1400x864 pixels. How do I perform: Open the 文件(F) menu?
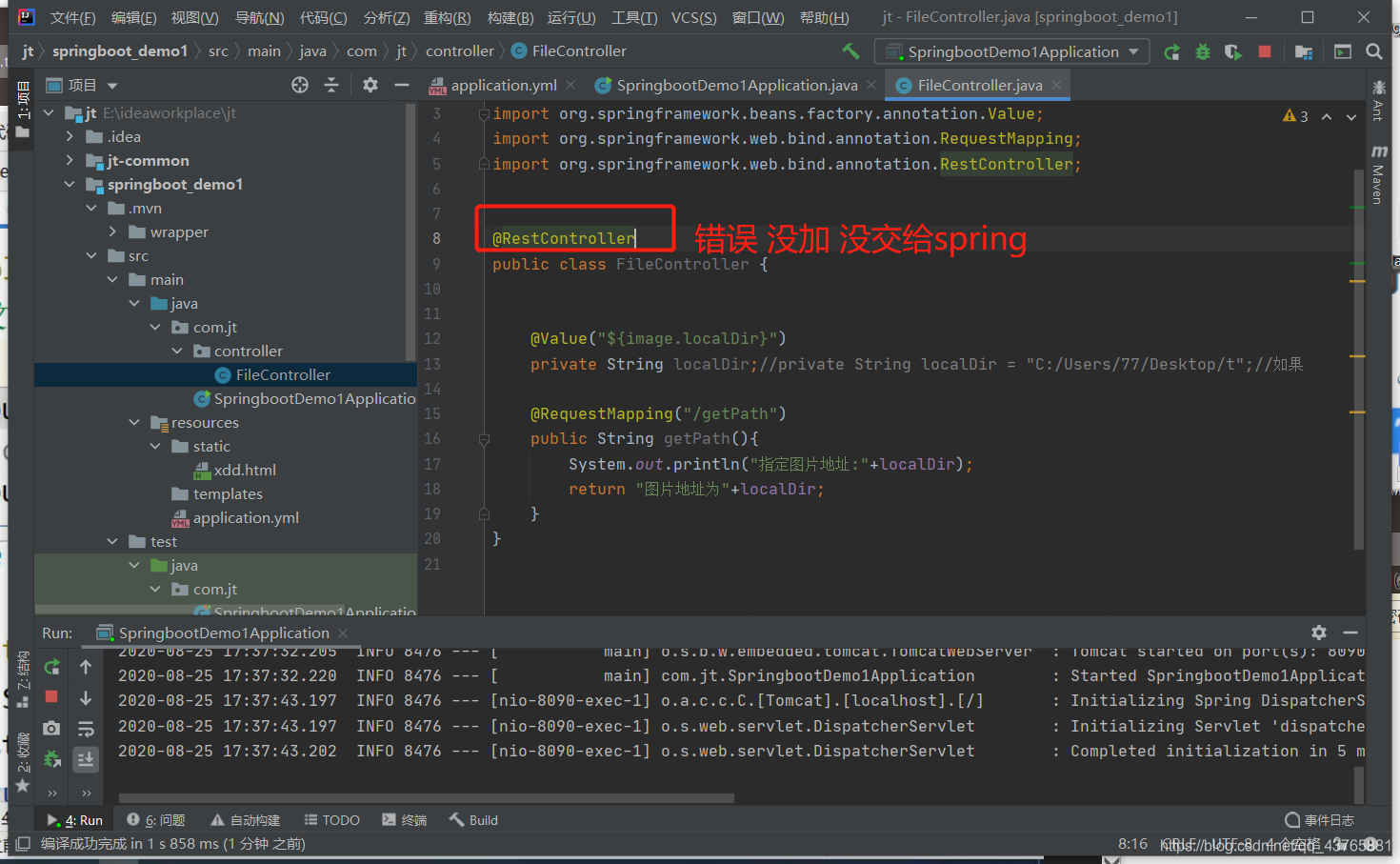tap(72, 18)
